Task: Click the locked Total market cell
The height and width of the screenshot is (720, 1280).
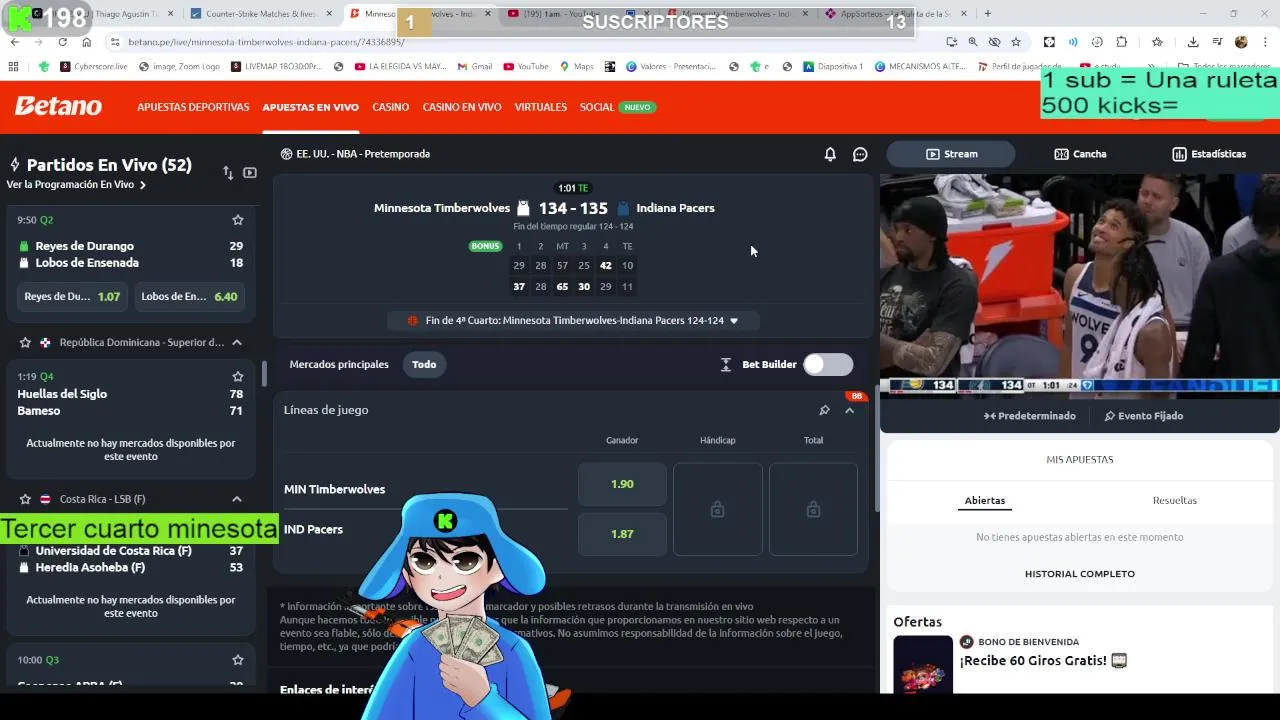Action: [813, 509]
